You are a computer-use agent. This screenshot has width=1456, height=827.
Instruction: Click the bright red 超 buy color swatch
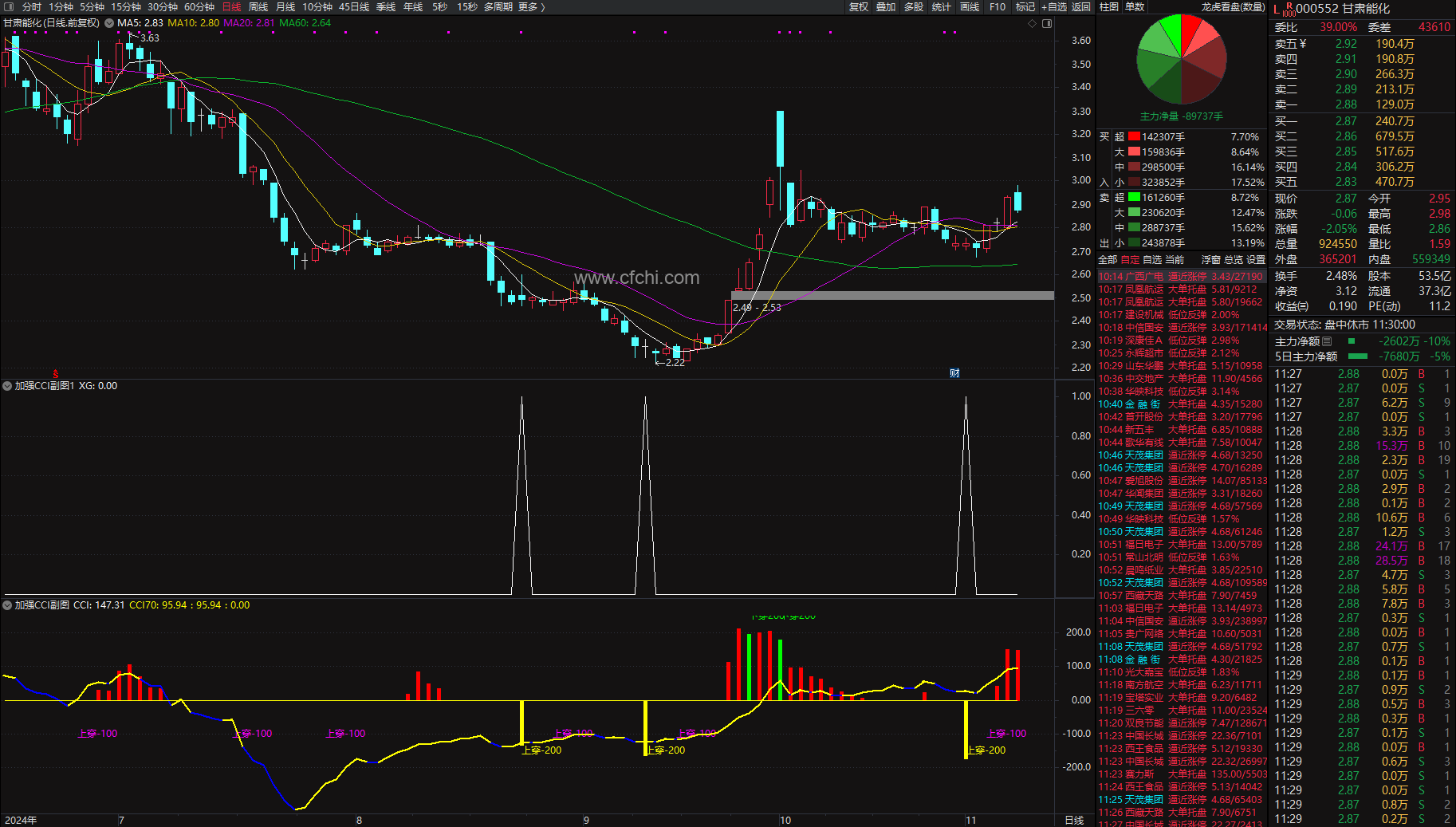(x=1134, y=136)
